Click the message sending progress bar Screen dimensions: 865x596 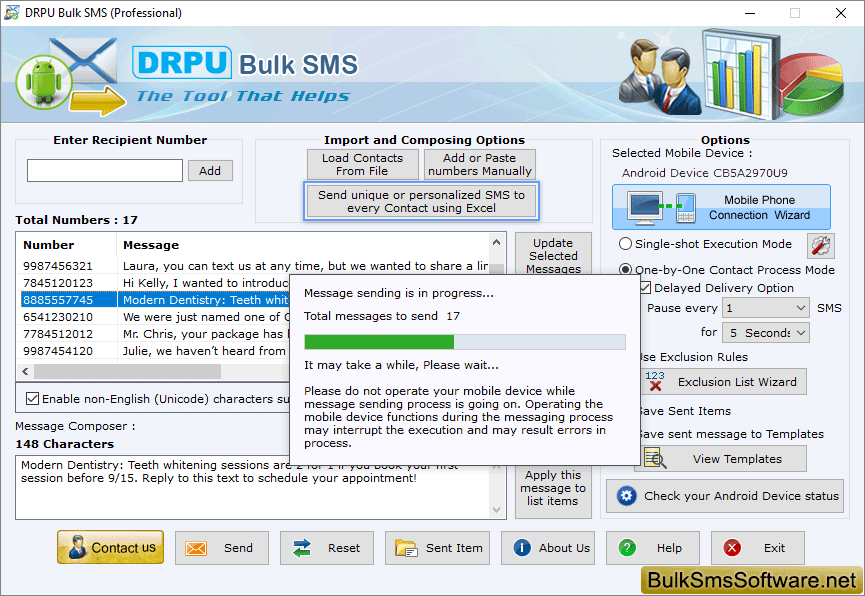point(464,342)
